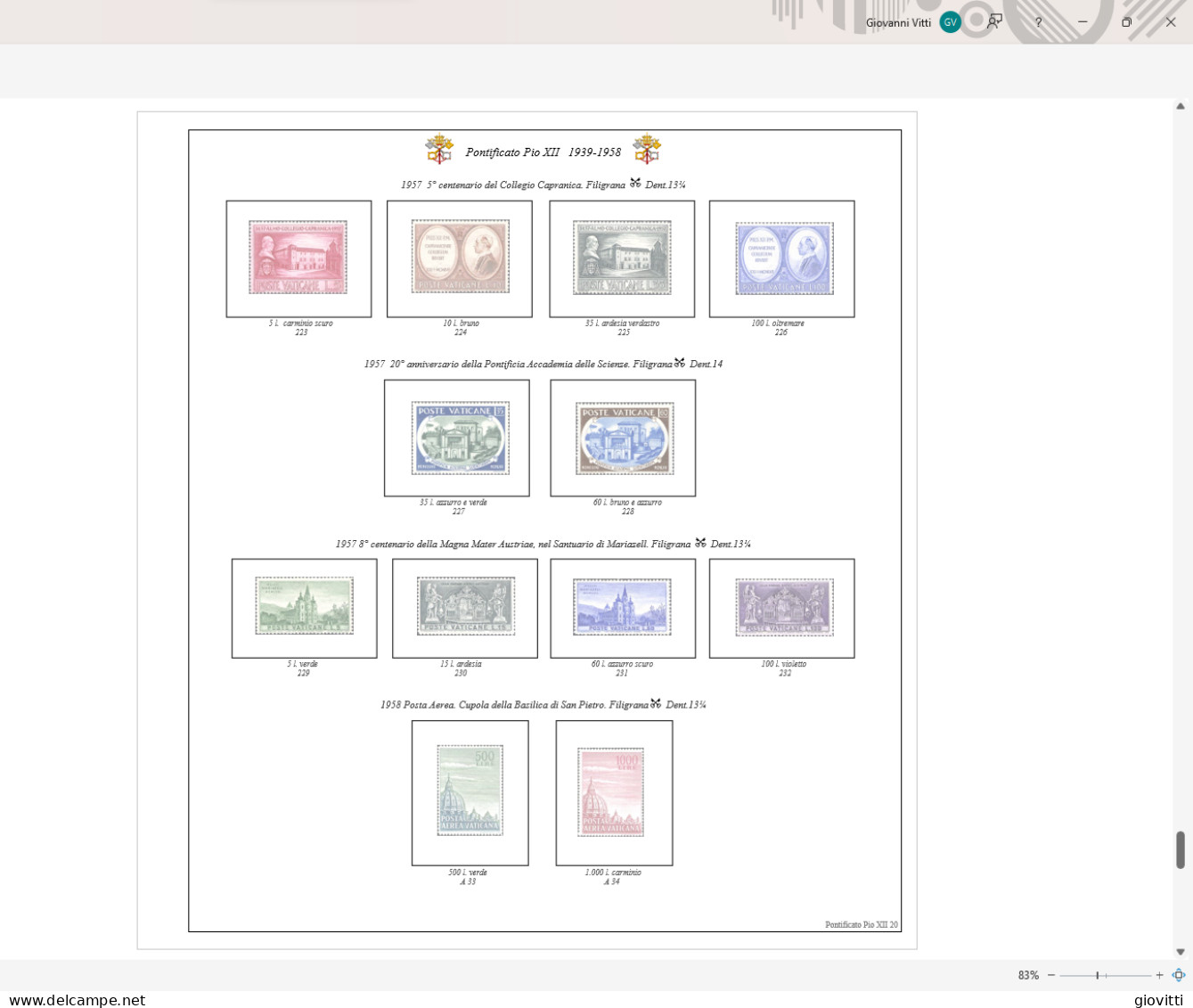Select the 35 L. ardesia verdastro stamp 225
This screenshot has height=1008, width=1193.
[622, 258]
